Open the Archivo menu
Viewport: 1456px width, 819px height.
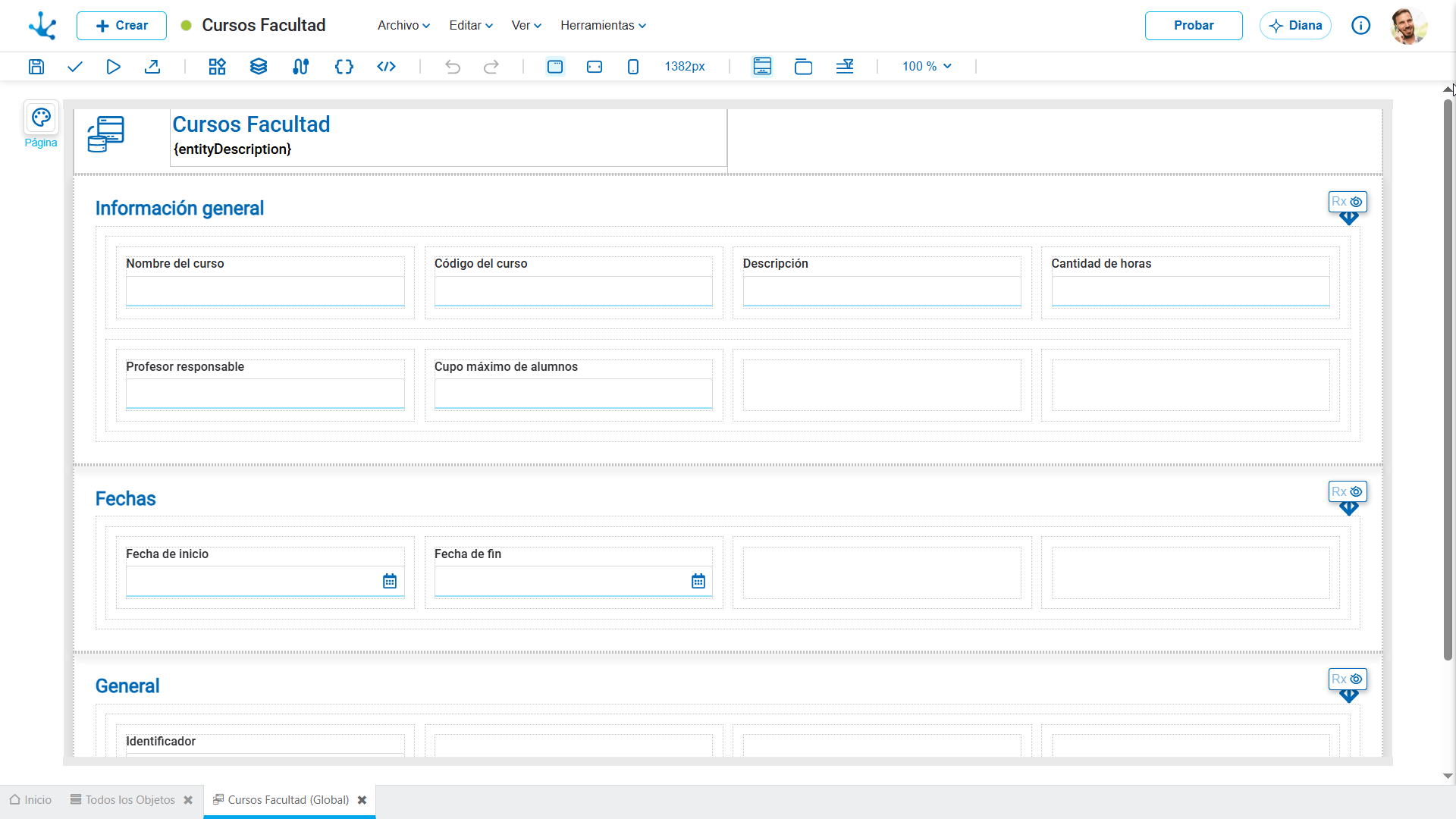[404, 26]
